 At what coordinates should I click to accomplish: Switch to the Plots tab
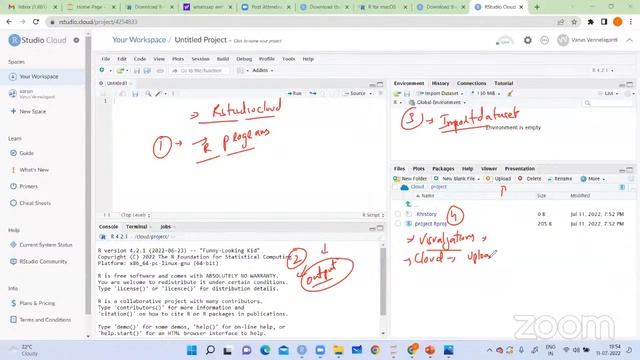418,169
